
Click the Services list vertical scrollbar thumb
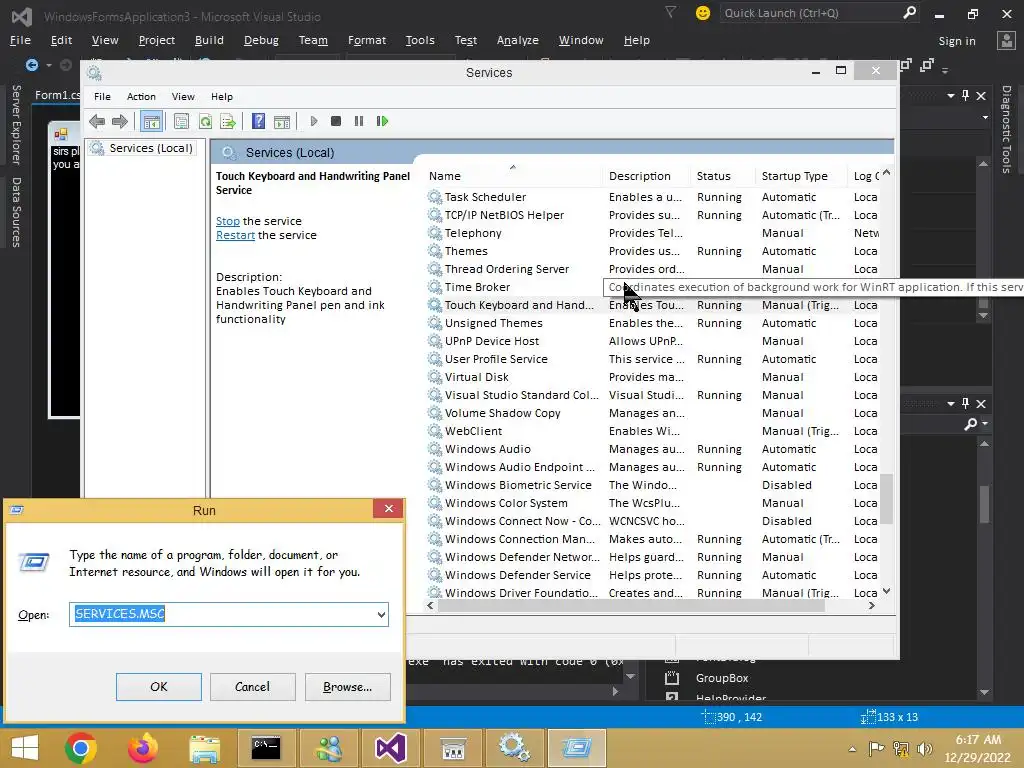[886, 499]
